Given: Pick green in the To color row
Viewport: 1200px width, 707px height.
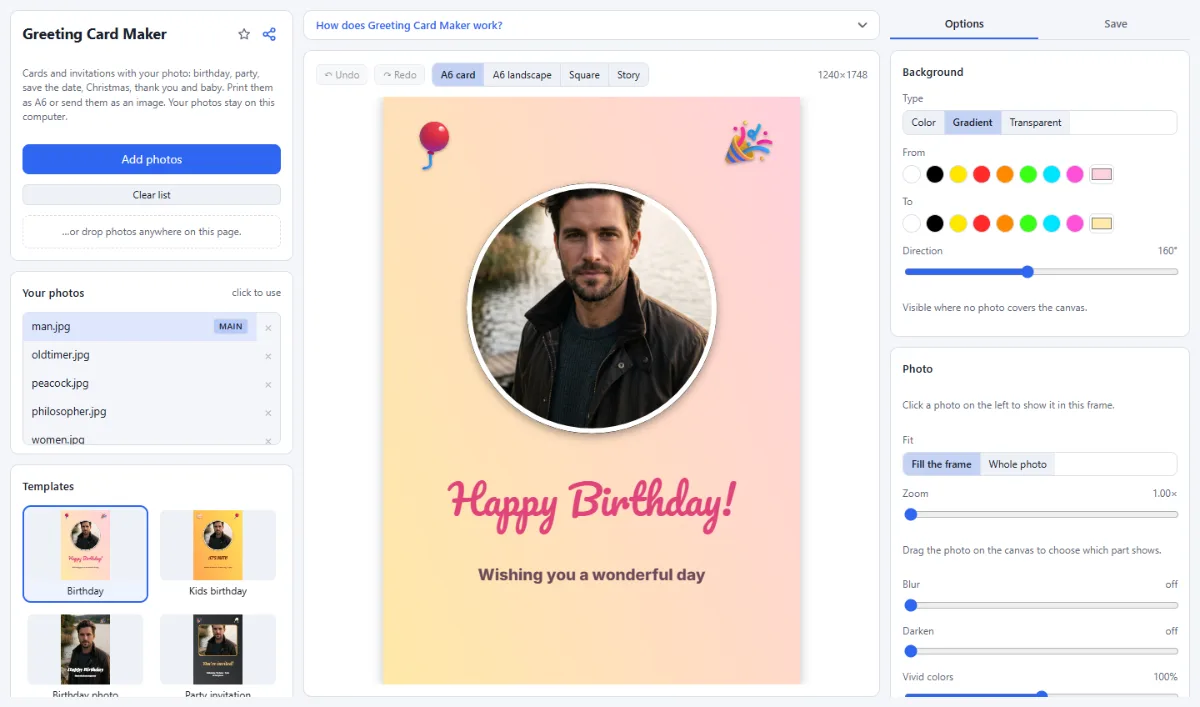Looking at the screenshot, I should pyautogui.click(x=1028, y=223).
